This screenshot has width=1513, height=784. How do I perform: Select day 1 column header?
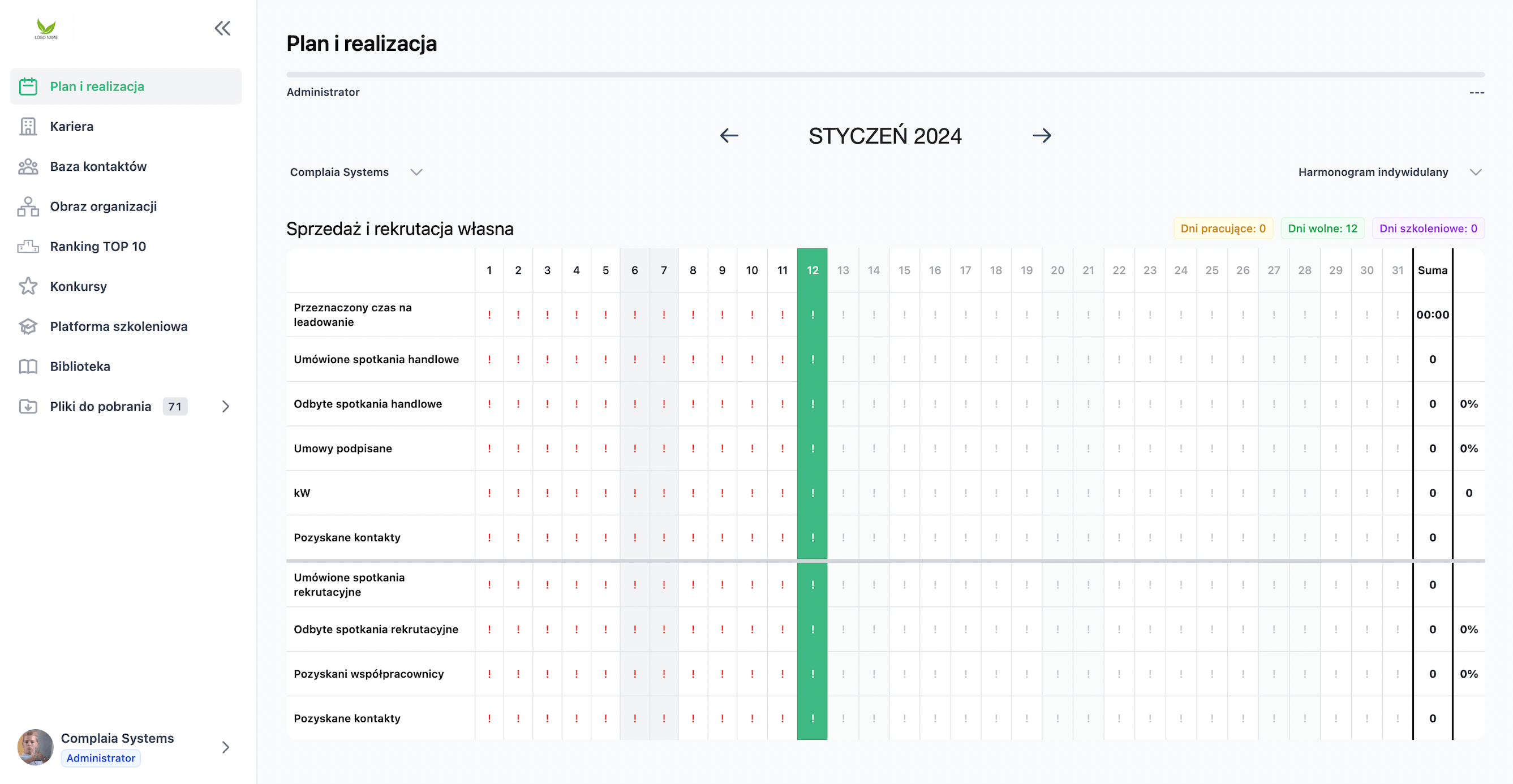coord(489,270)
